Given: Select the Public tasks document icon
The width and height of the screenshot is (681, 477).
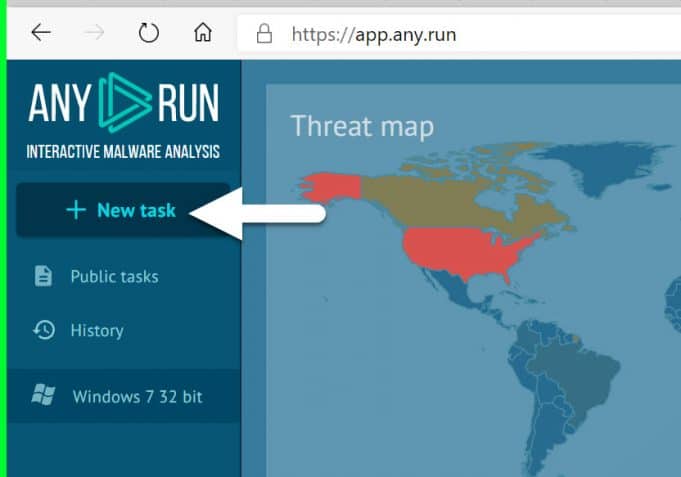Looking at the screenshot, I should tap(43, 276).
